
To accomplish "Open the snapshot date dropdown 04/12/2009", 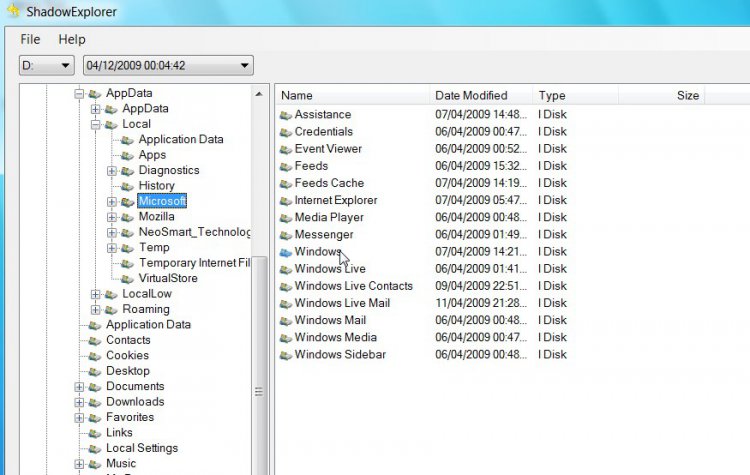I will tap(168, 66).
